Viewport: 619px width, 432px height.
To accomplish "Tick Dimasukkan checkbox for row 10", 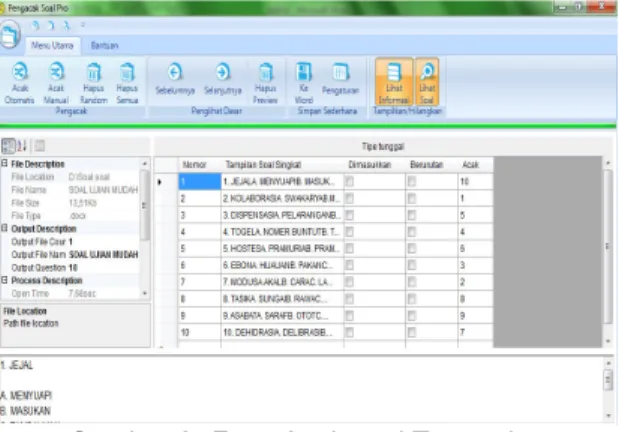I will click(x=349, y=332).
